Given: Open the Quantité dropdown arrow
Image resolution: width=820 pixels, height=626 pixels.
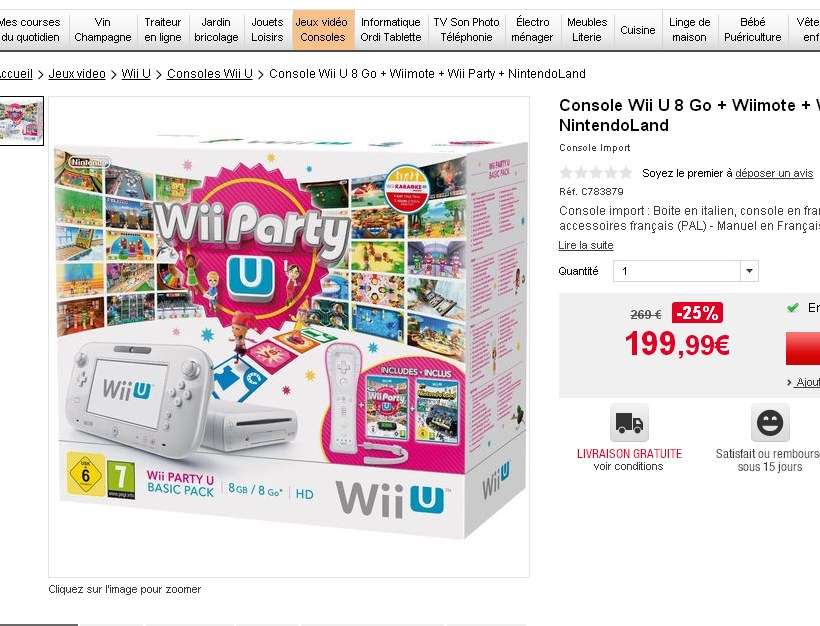Looking at the screenshot, I should click(749, 271).
